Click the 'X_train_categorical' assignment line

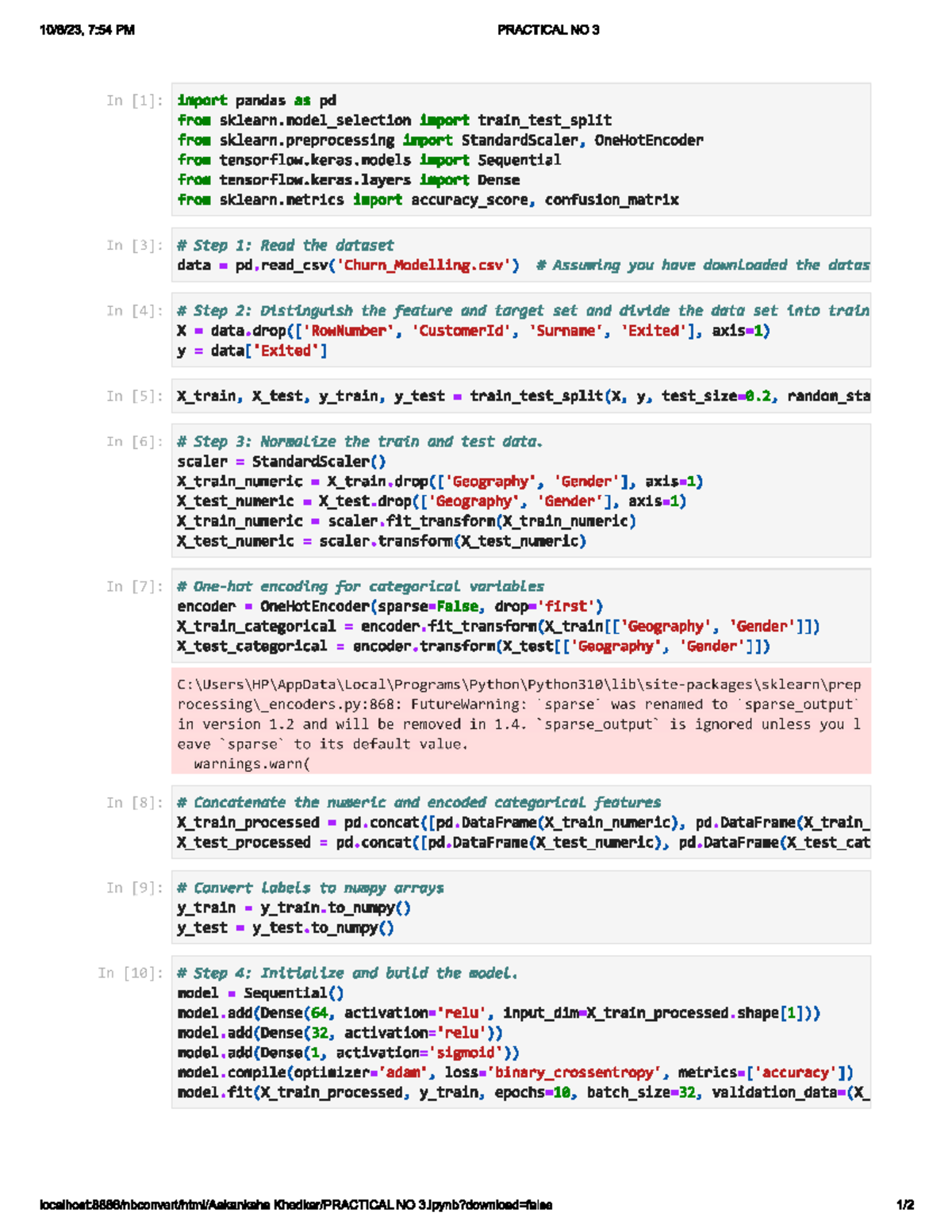[x=498, y=627]
